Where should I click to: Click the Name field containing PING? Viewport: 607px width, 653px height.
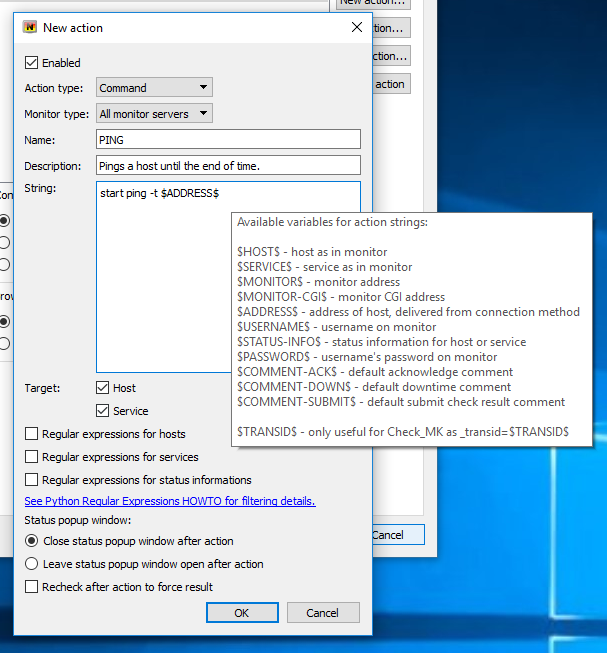pyautogui.click(x=228, y=140)
